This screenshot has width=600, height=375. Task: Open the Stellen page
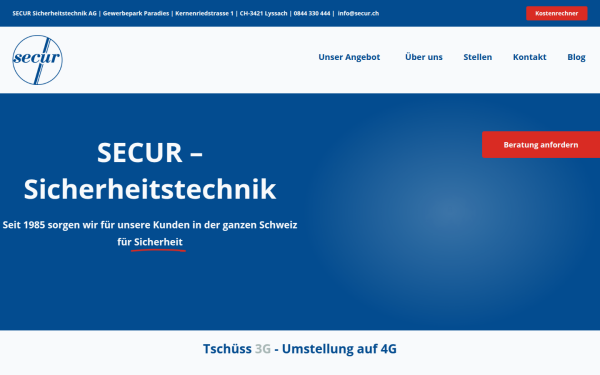tap(478, 57)
